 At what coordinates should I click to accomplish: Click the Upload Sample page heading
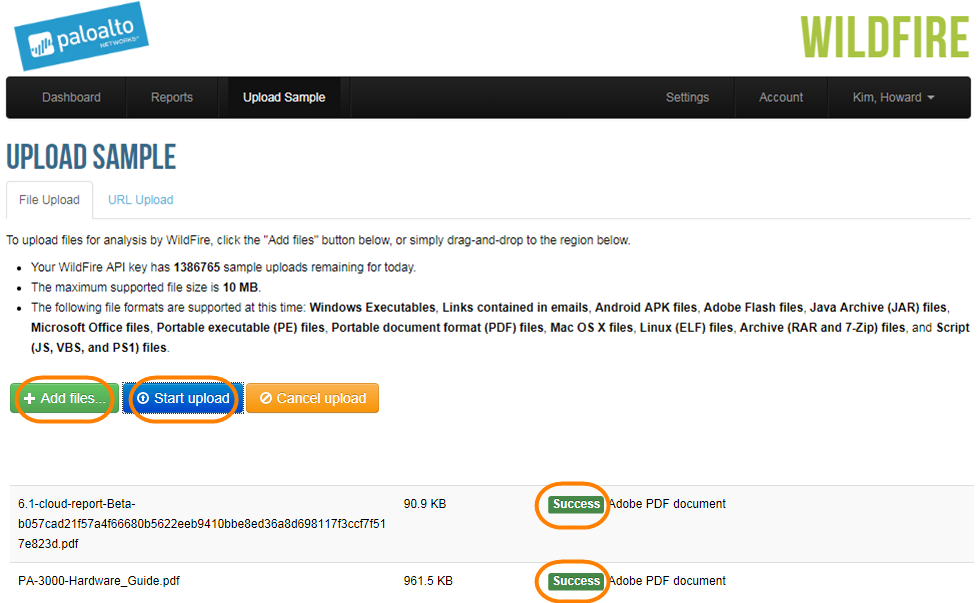(x=91, y=157)
